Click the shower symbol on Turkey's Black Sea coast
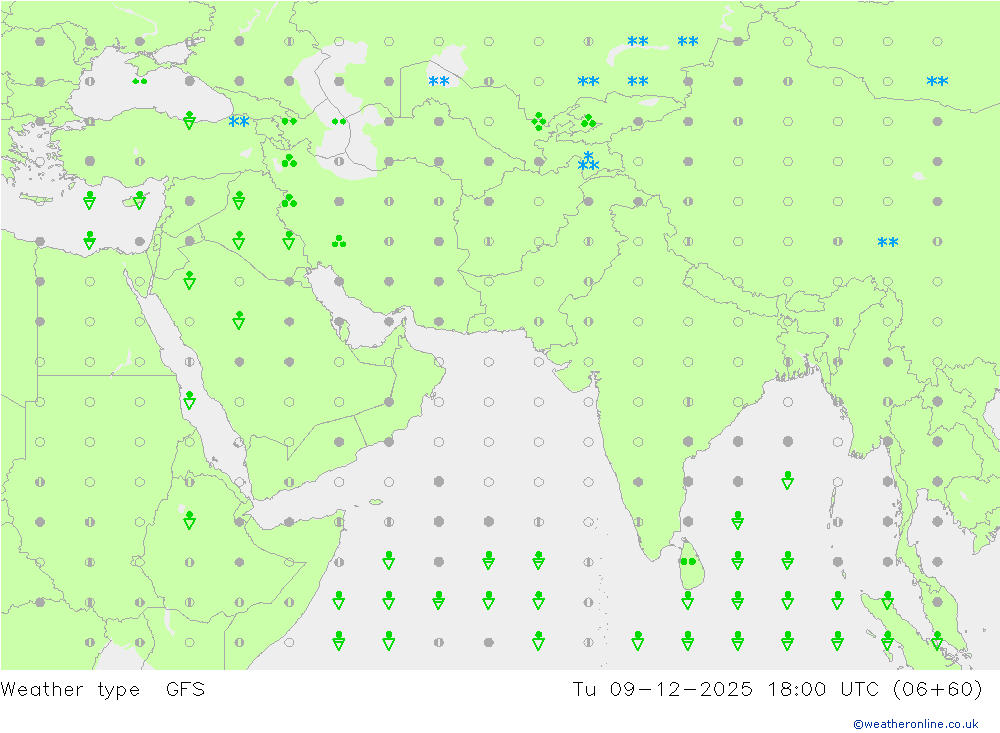 189,120
